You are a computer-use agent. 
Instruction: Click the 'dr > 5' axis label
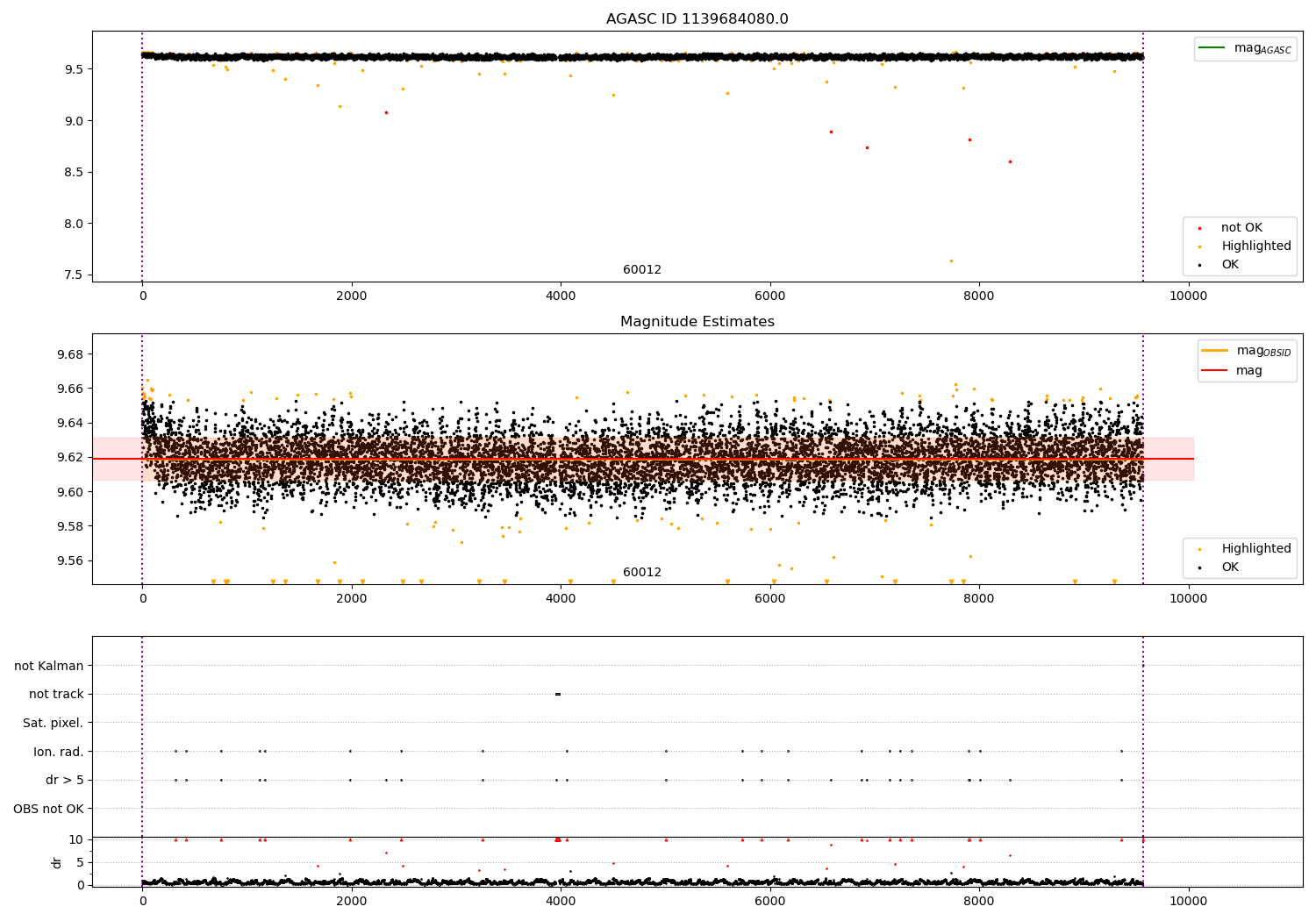tap(65, 781)
